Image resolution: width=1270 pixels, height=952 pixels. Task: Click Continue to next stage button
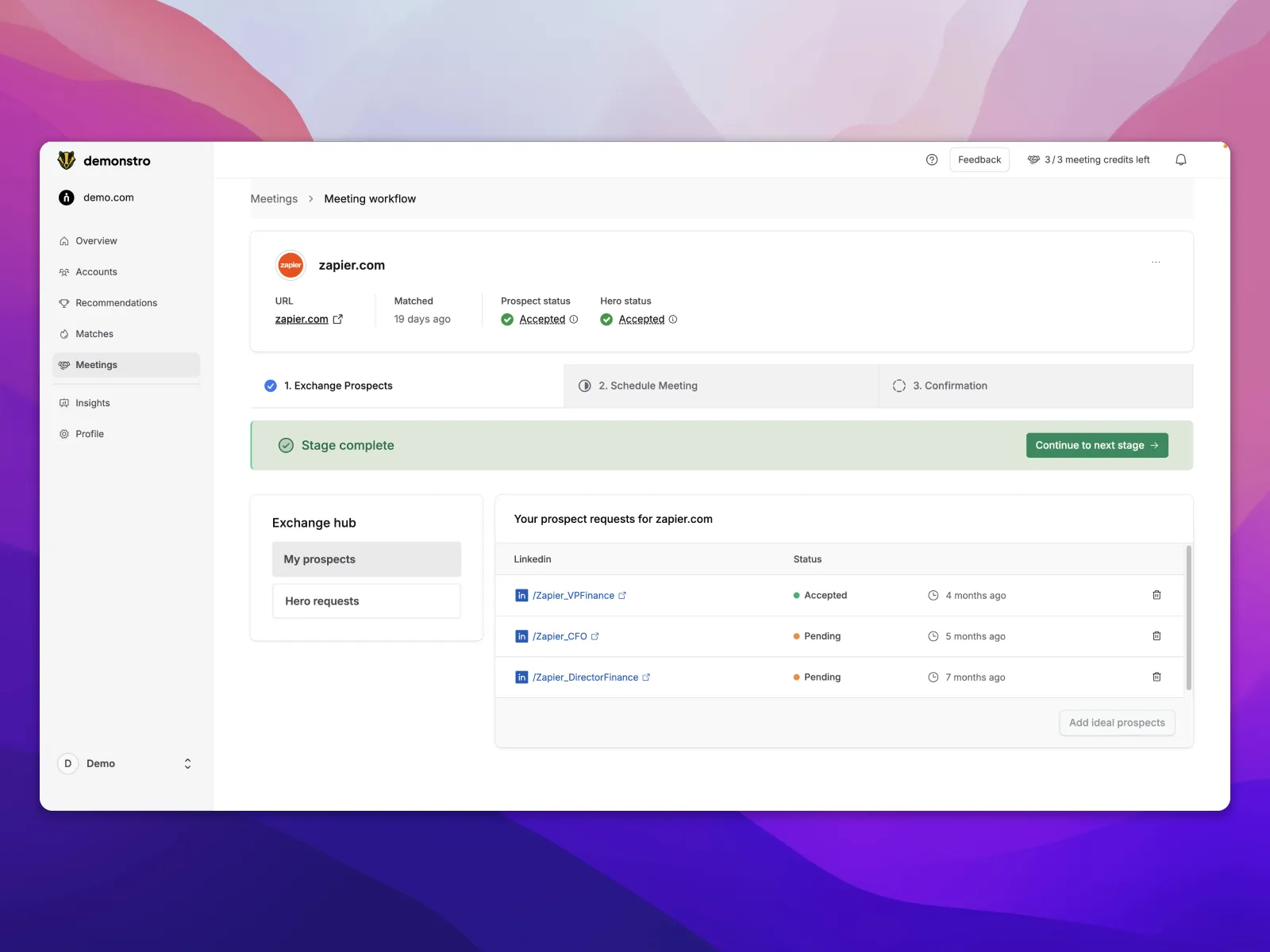tap(1096, 445)
